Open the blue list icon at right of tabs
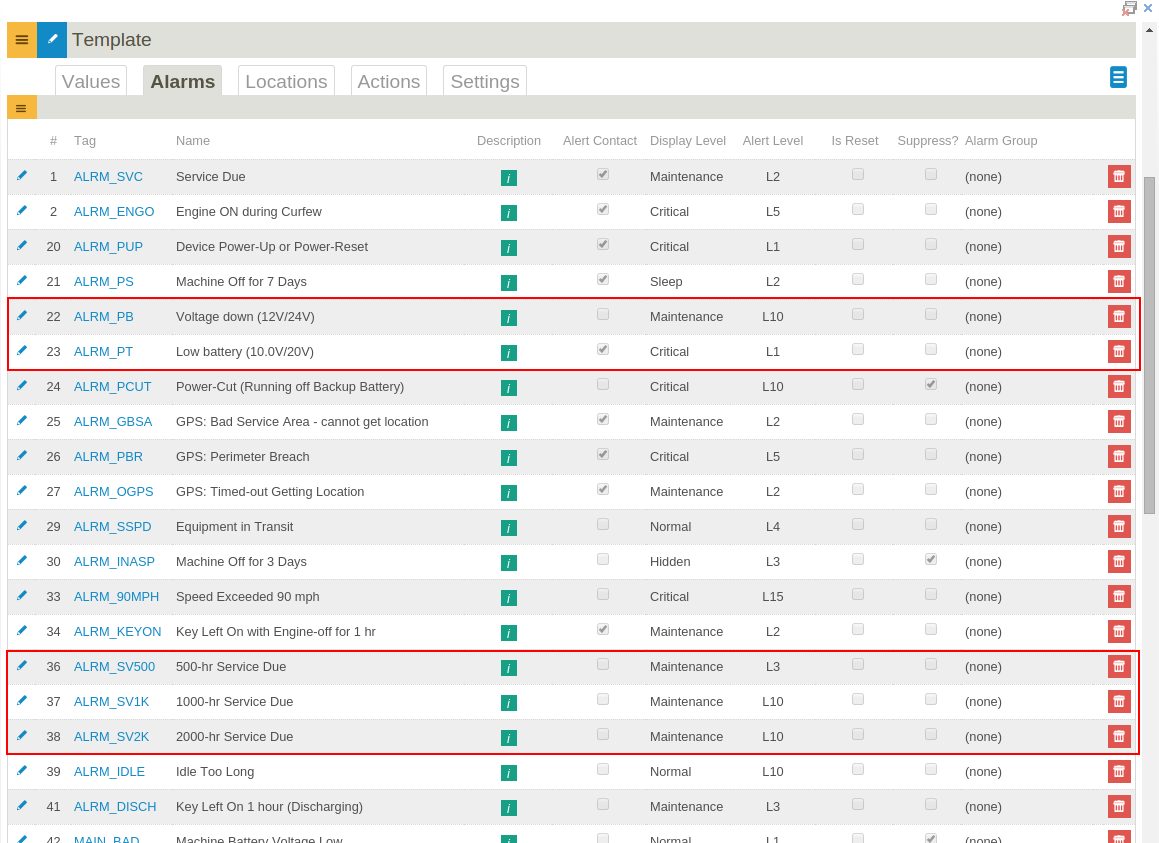This screenshot has height=843, width=1159. 1118,77
